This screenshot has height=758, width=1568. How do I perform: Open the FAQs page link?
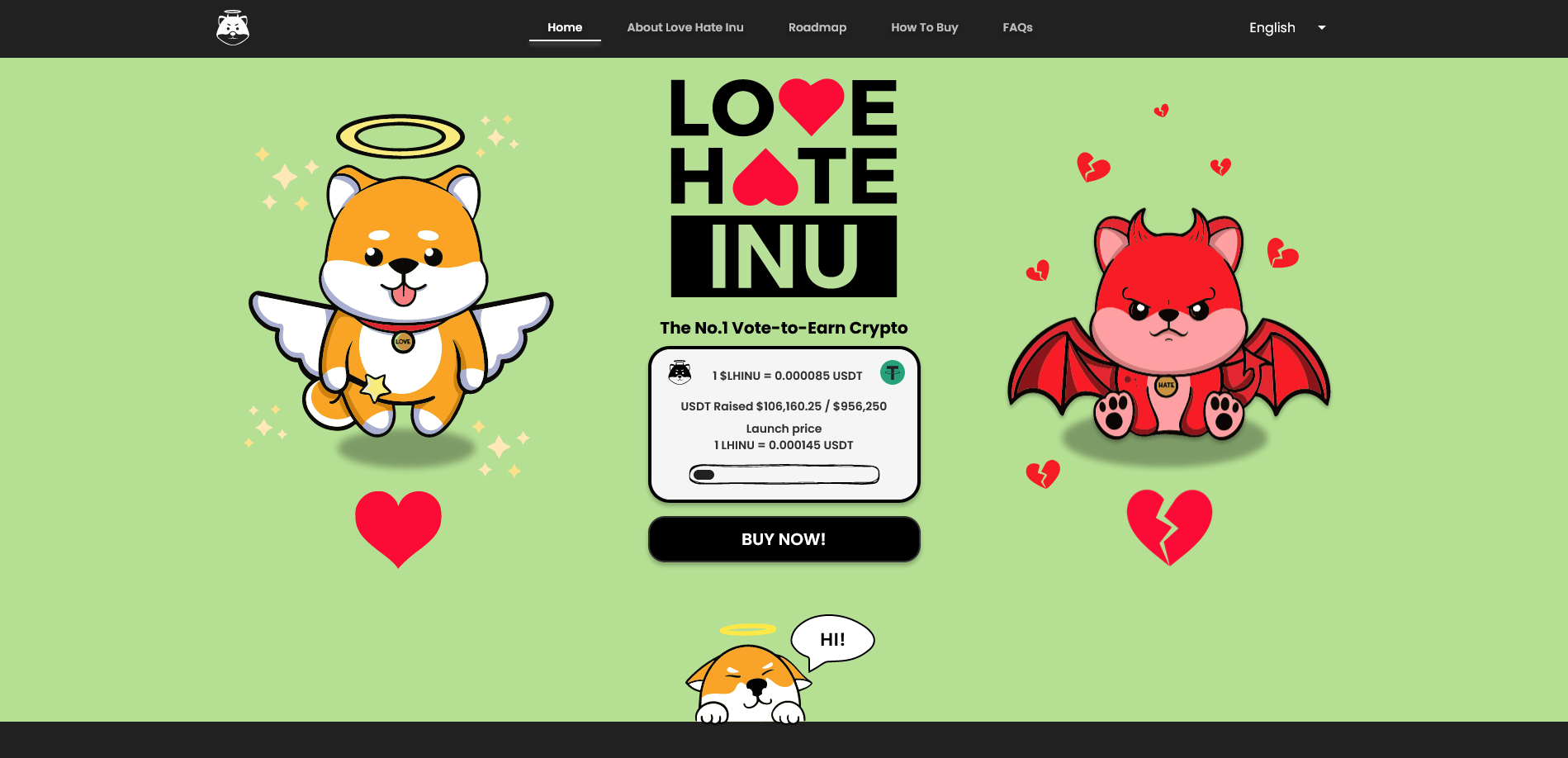point(1018,27)
